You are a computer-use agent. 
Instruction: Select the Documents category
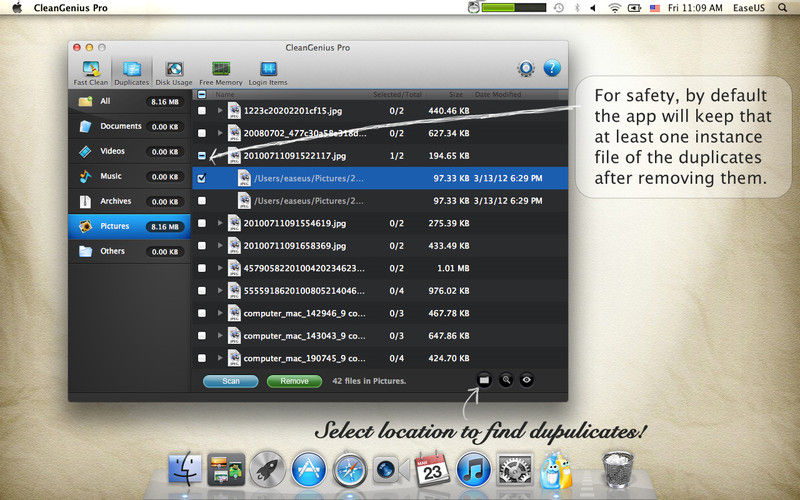tap(129, 126)
